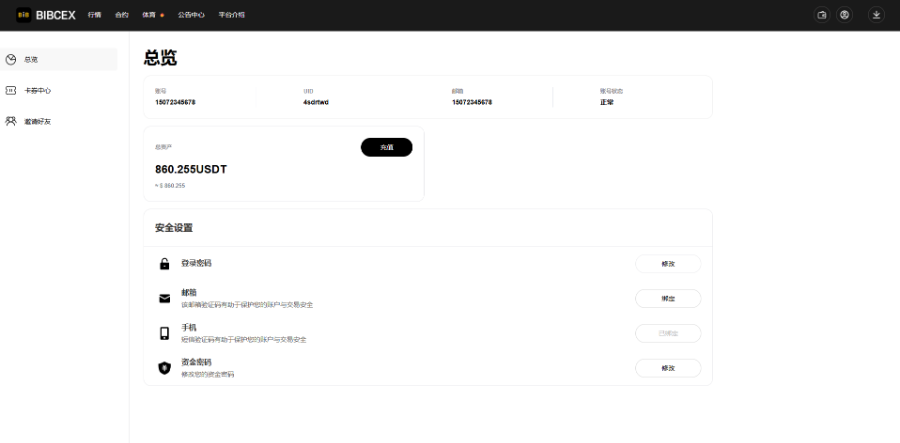This screenshot has height=443, width=900.
Task: Click 绑定 button for email
Action: tap(668, 298)
